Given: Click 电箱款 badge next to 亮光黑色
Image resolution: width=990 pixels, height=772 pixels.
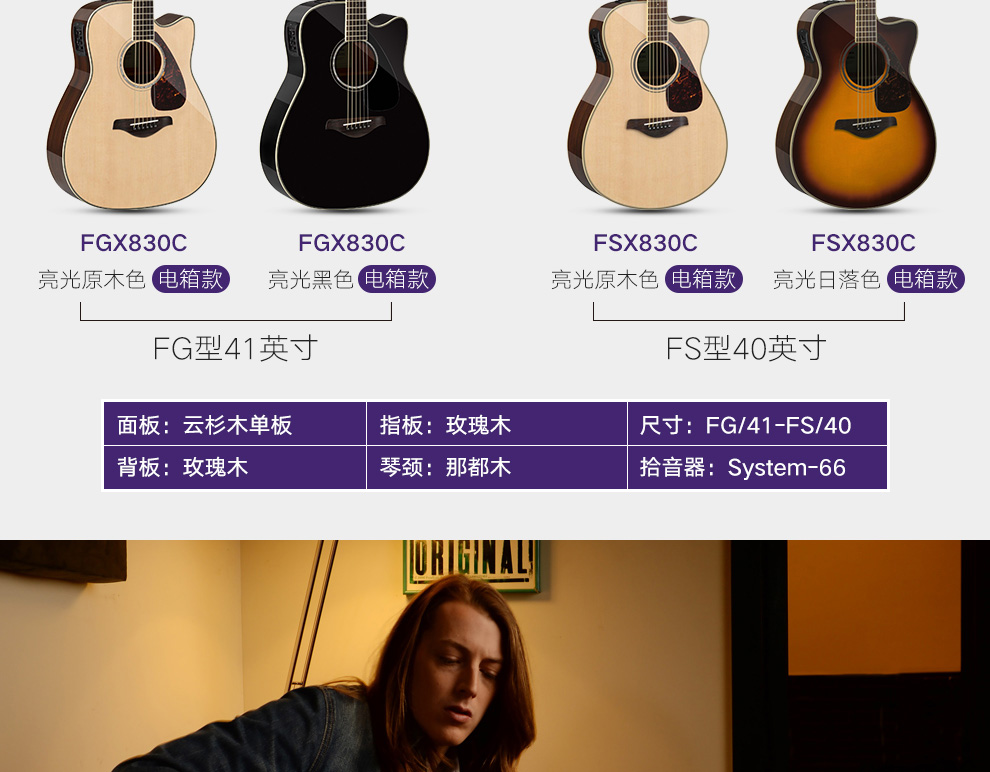Looking at the screenshot, I should [397, 279].
